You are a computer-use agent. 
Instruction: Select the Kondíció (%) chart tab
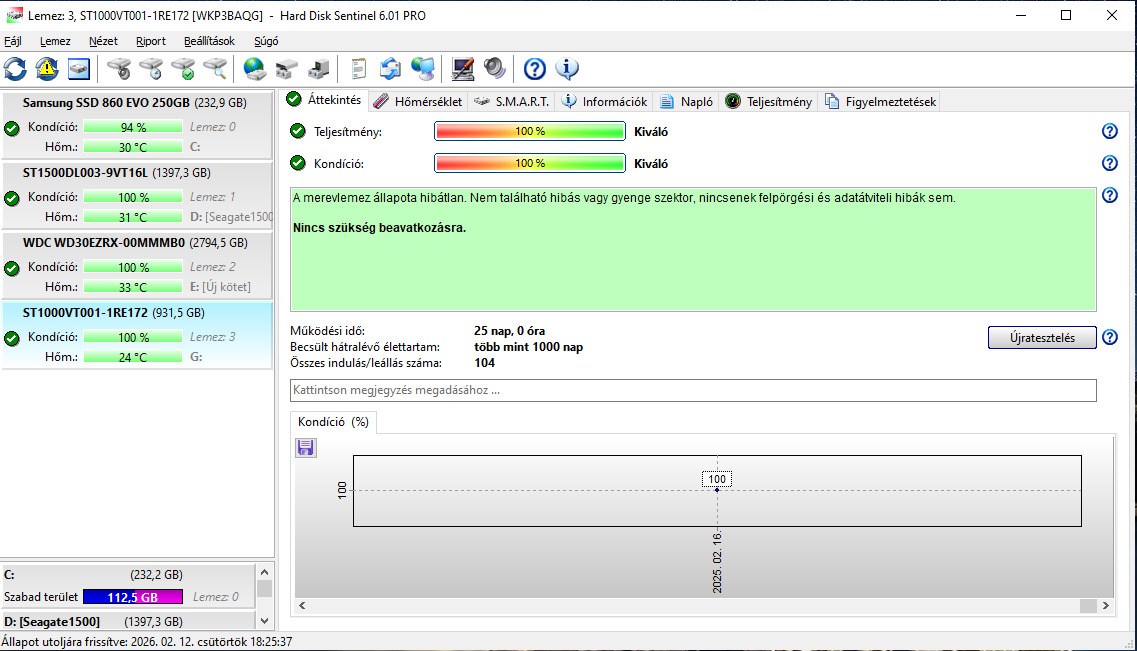click(x=334, y=422)
